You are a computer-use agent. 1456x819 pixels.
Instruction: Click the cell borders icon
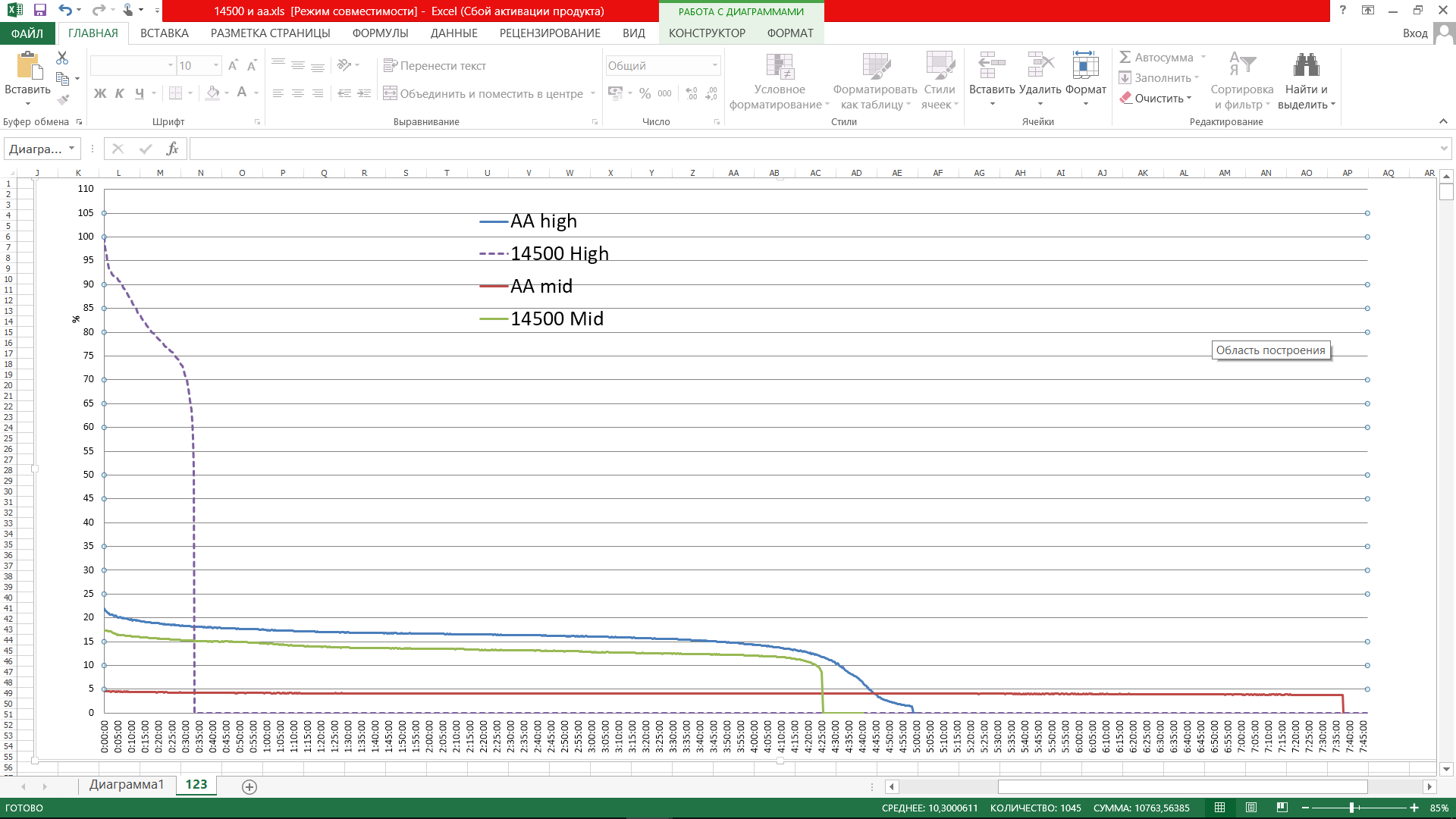click(x=175, y=93)
